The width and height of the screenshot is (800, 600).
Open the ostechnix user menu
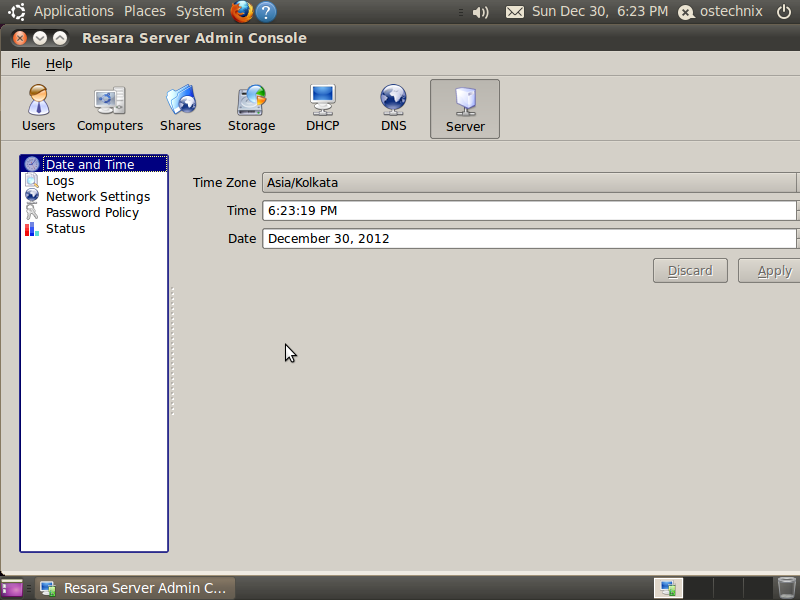[x=720, y=12]
